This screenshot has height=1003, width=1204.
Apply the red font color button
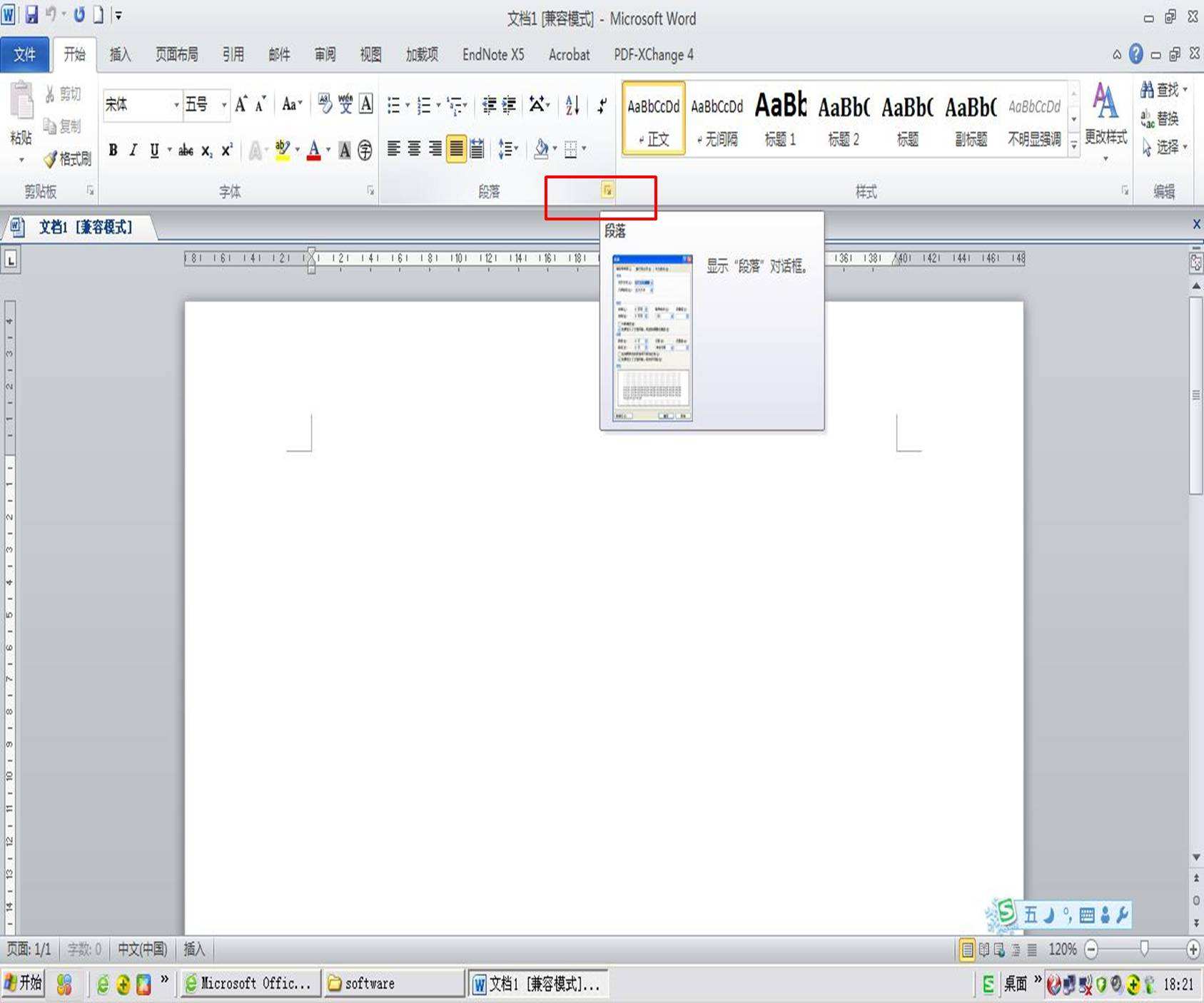click(313, 150)
